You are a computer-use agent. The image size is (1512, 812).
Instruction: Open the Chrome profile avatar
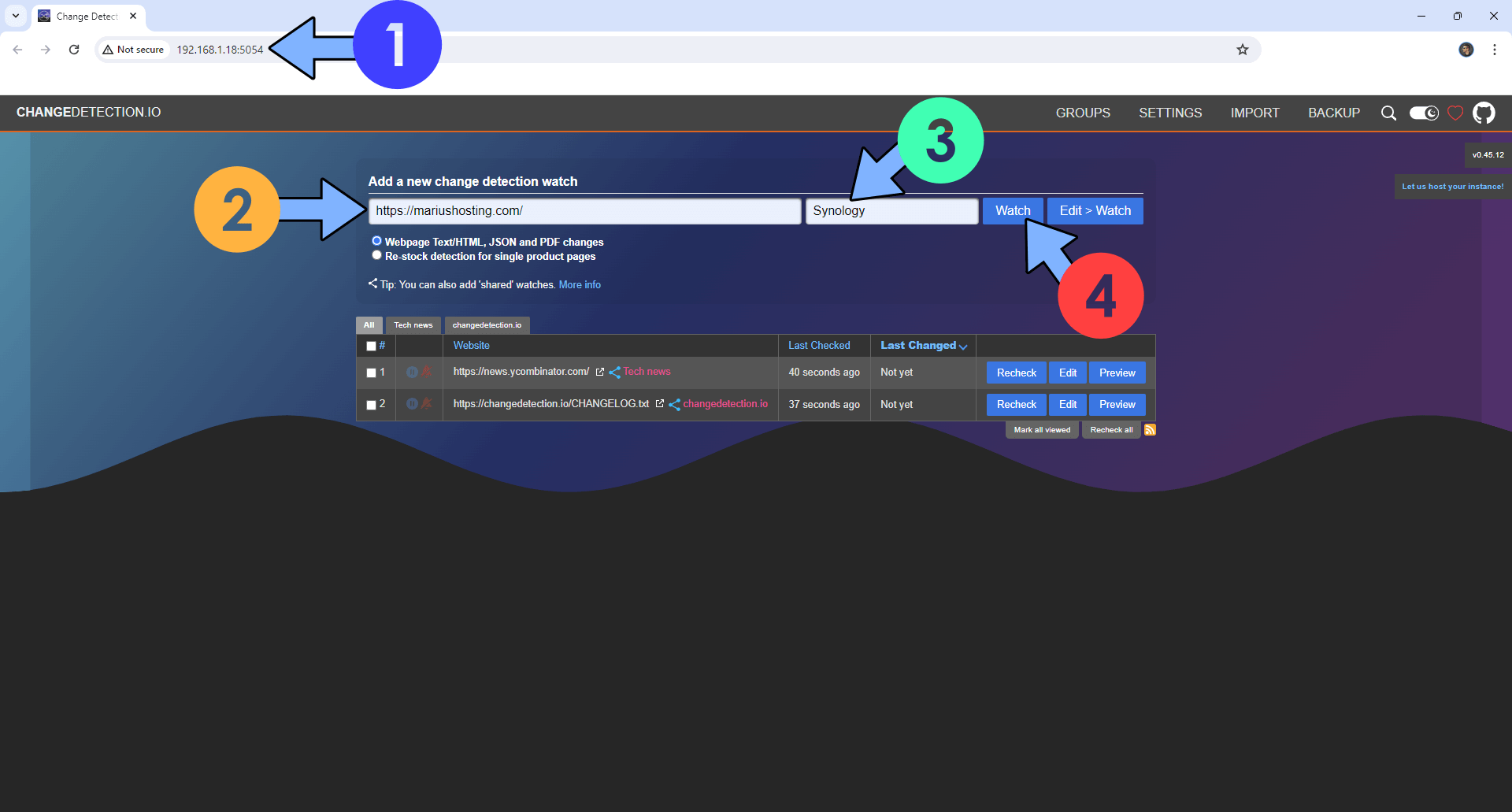tap(1466, 50)
